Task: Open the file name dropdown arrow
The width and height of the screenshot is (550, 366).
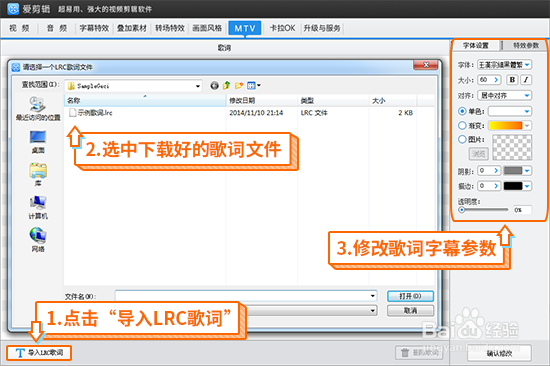Action: [372, 296]
